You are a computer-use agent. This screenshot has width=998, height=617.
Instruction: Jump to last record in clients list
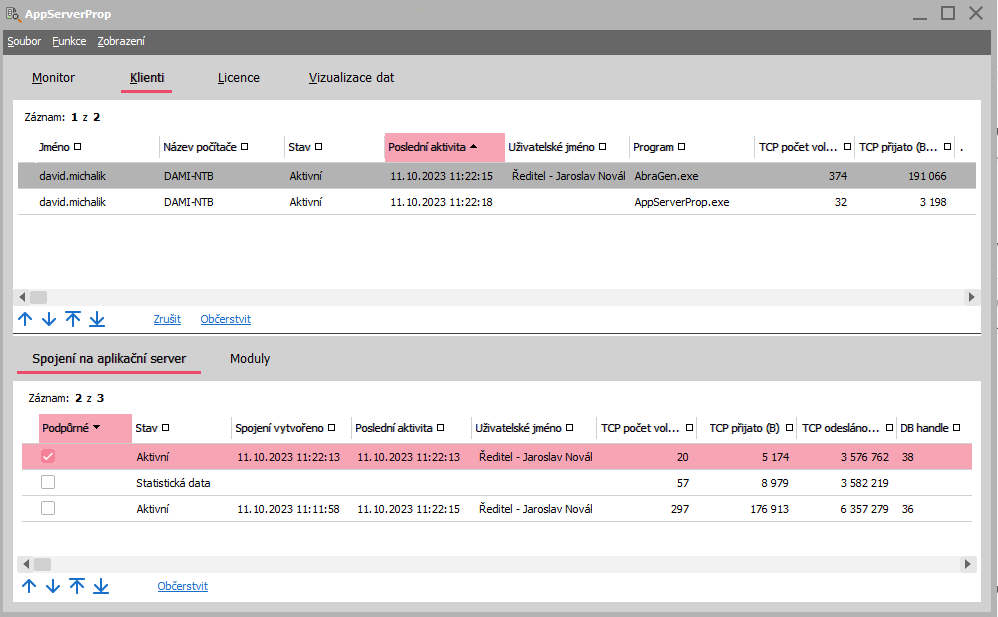click(97, 319)
